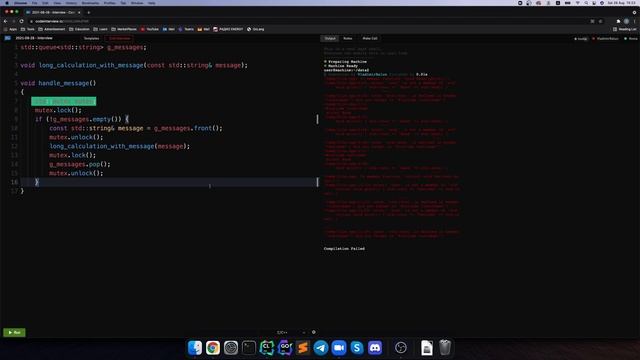Screen dimensions: 640x360
Task: Open the Trash in the Dock
Action: [x=445, y=348]
